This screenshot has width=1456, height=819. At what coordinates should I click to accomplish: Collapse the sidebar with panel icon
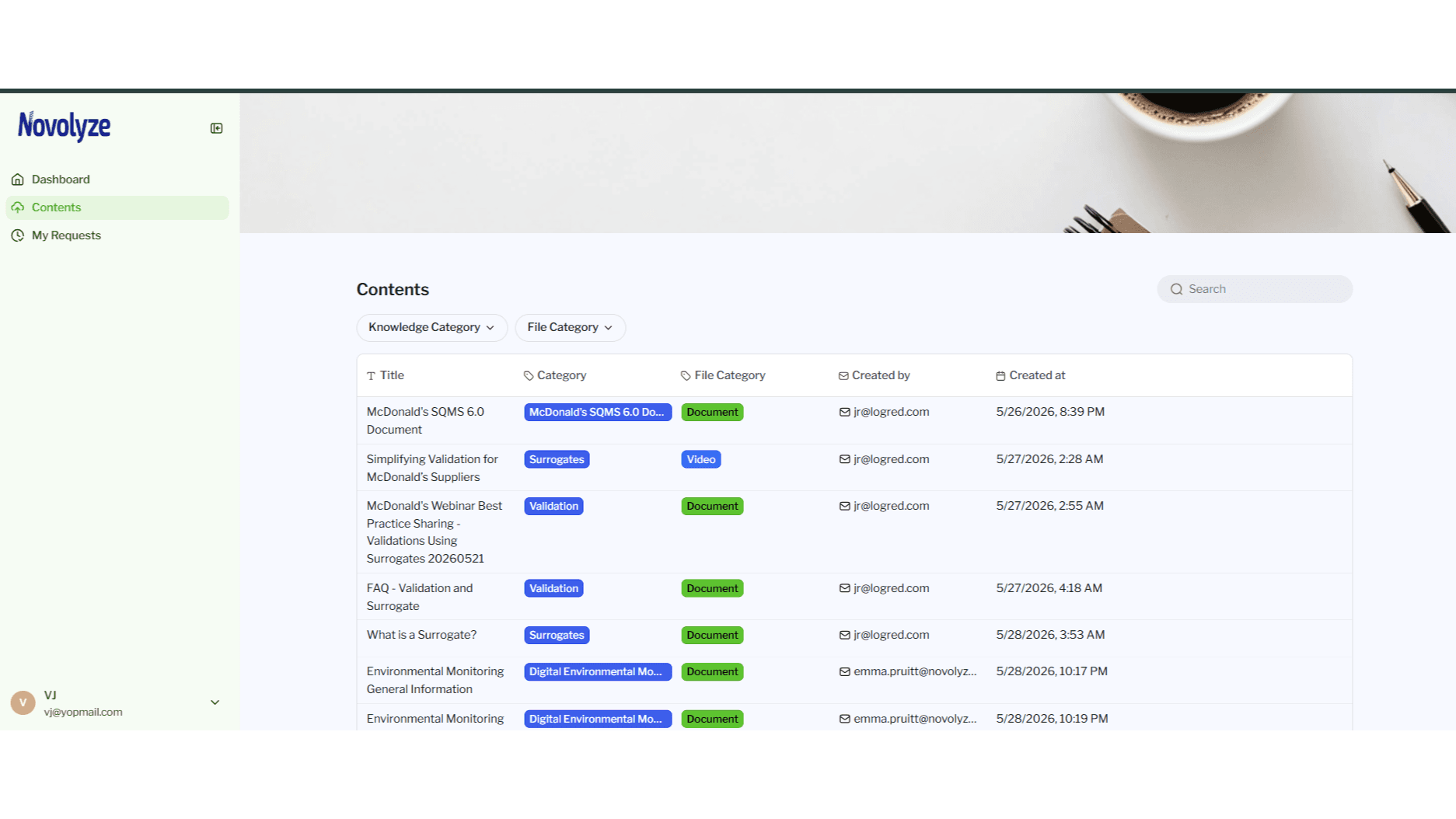(216, 128)
